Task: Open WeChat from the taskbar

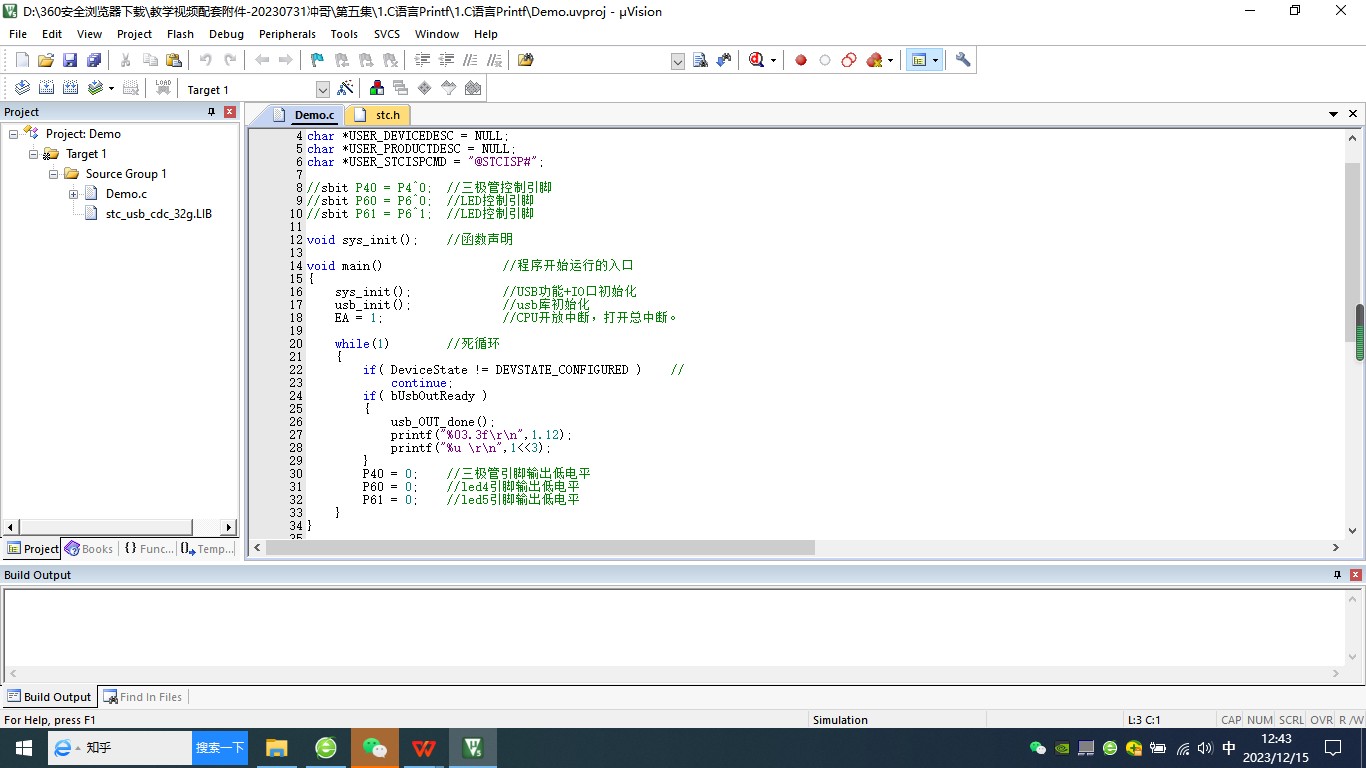Action: (375, 748)
